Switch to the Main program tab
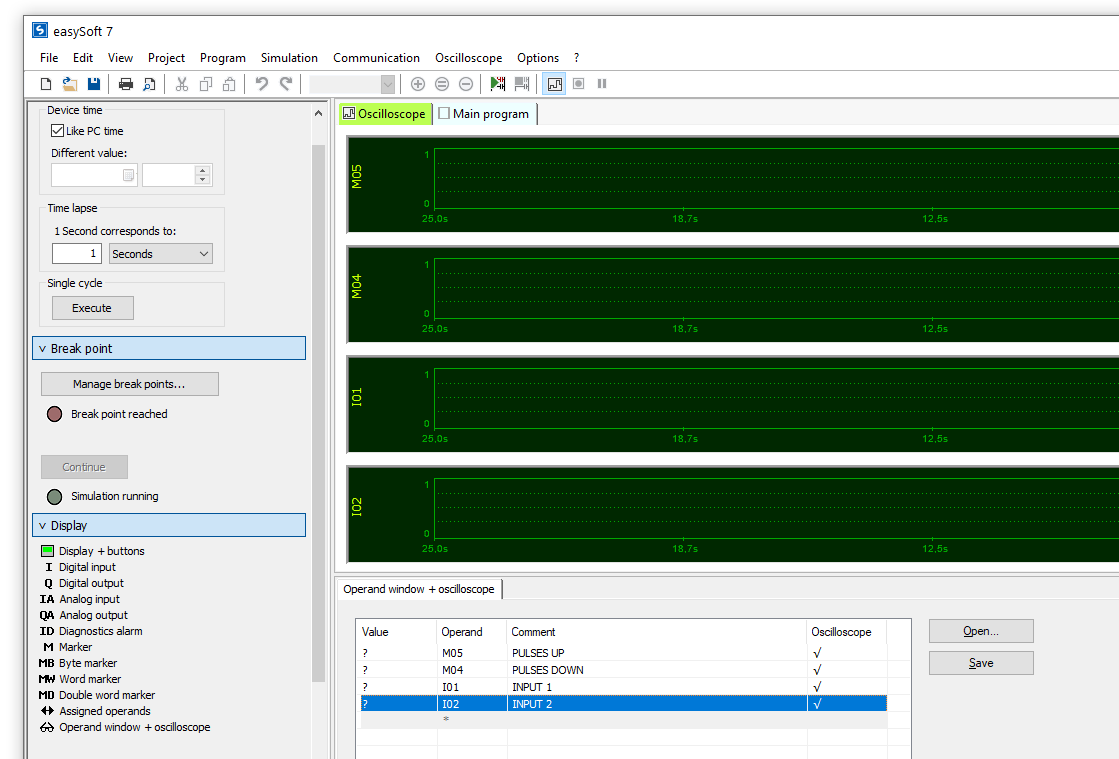The height and width of the screenshot is (759, 1119). [485, 114]
